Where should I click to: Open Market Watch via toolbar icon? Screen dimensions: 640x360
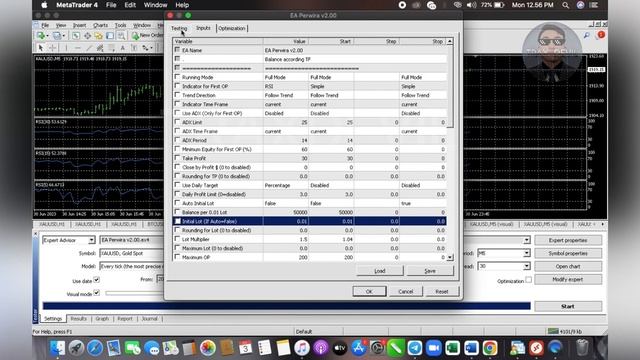76,36
